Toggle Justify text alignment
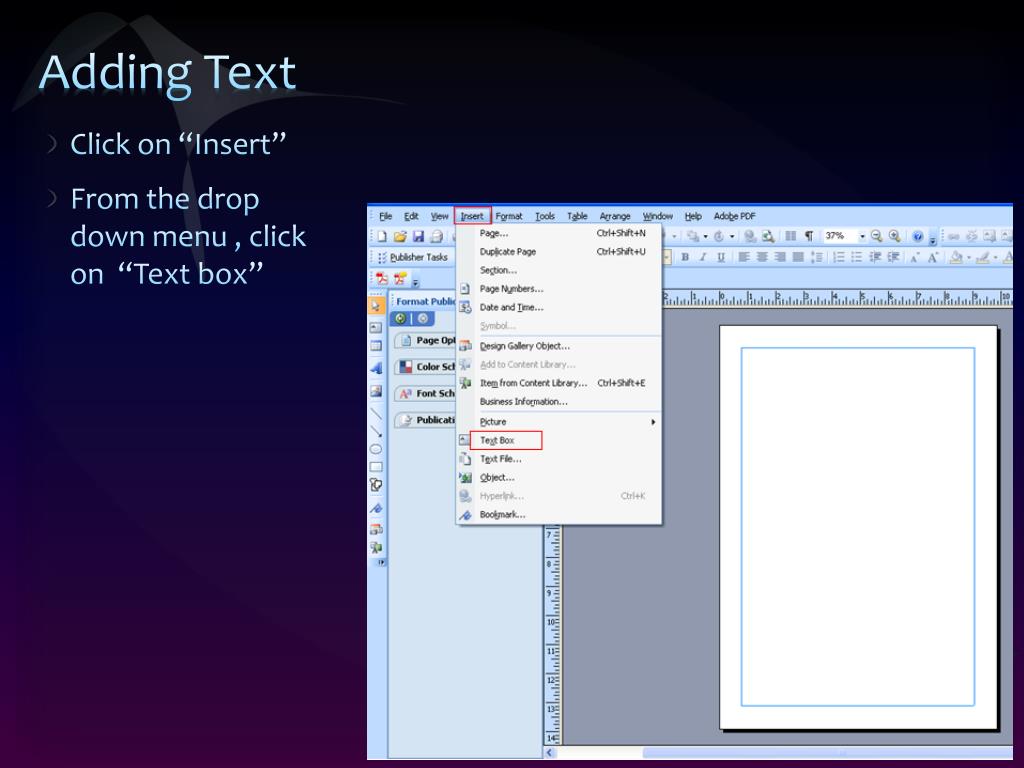The image size is (1024, 768). (798, 257)
